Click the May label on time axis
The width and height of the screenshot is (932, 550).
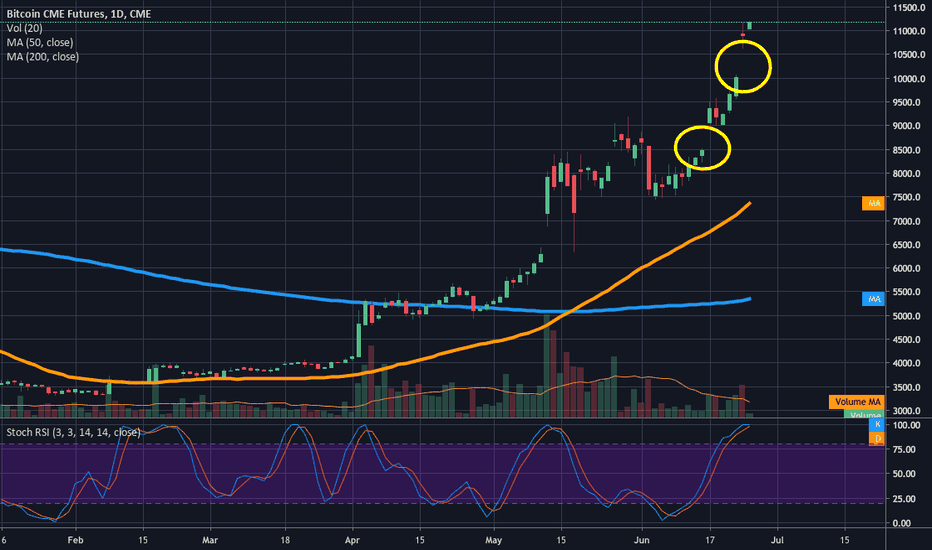coord(493,540)
